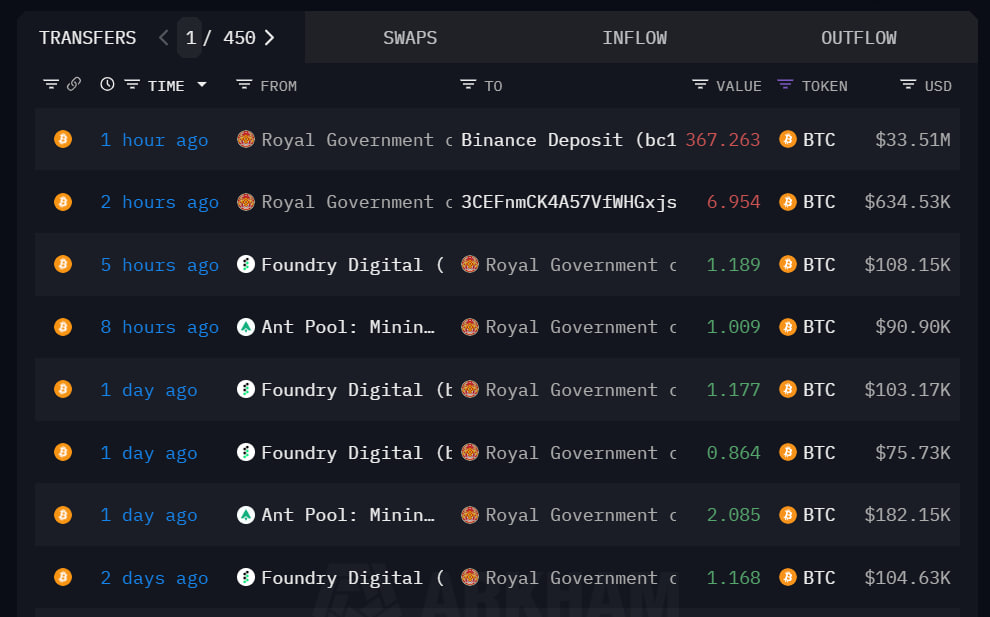Viewport: 990px width, 617px height.
Task: Click the USD amount $108.15K
Action: (x=907, y=265)
